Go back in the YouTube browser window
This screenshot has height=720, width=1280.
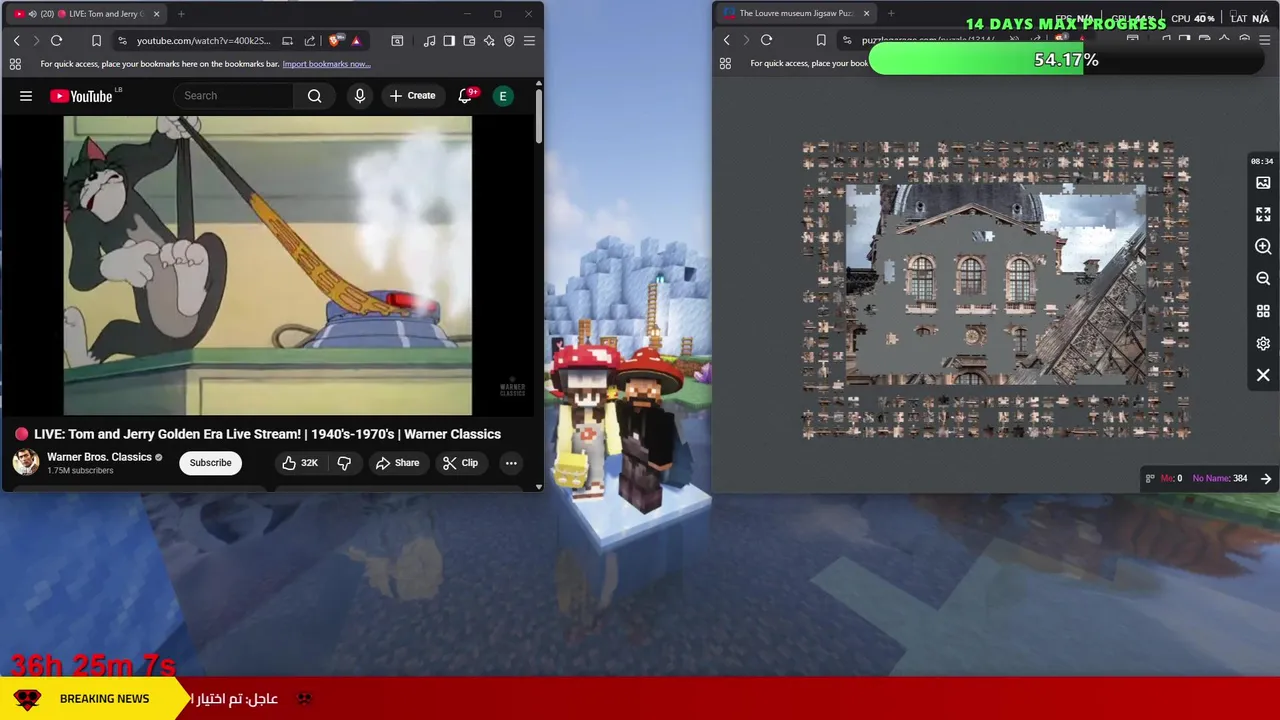[16, 41]
